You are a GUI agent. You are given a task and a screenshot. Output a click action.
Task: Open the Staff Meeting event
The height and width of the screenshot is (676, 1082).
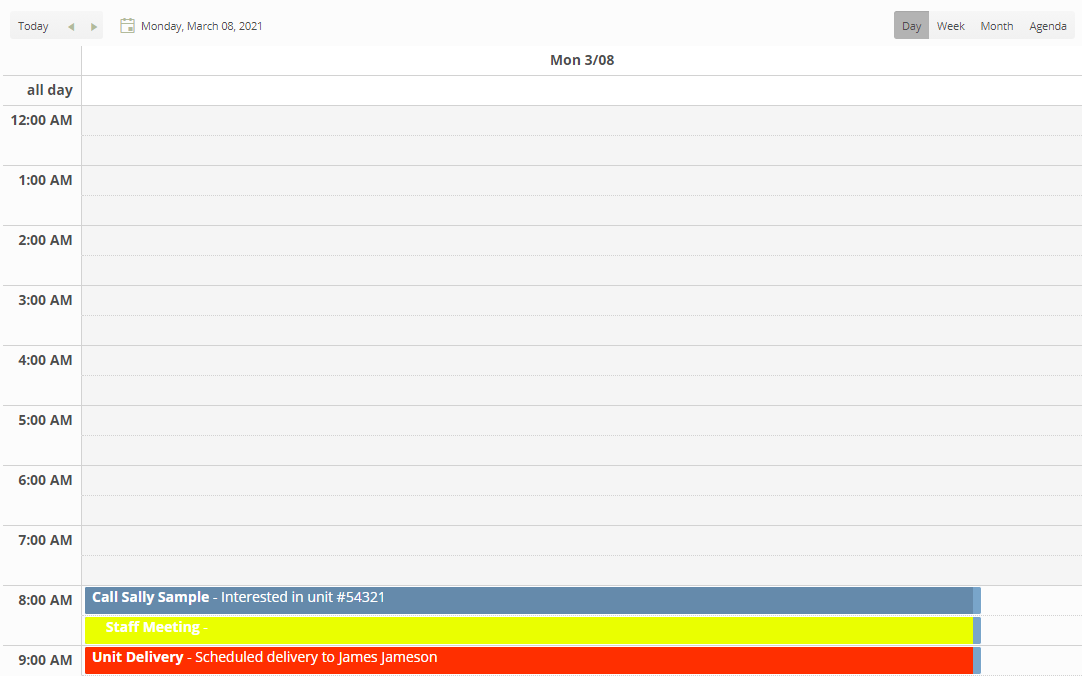pos(532,630)
